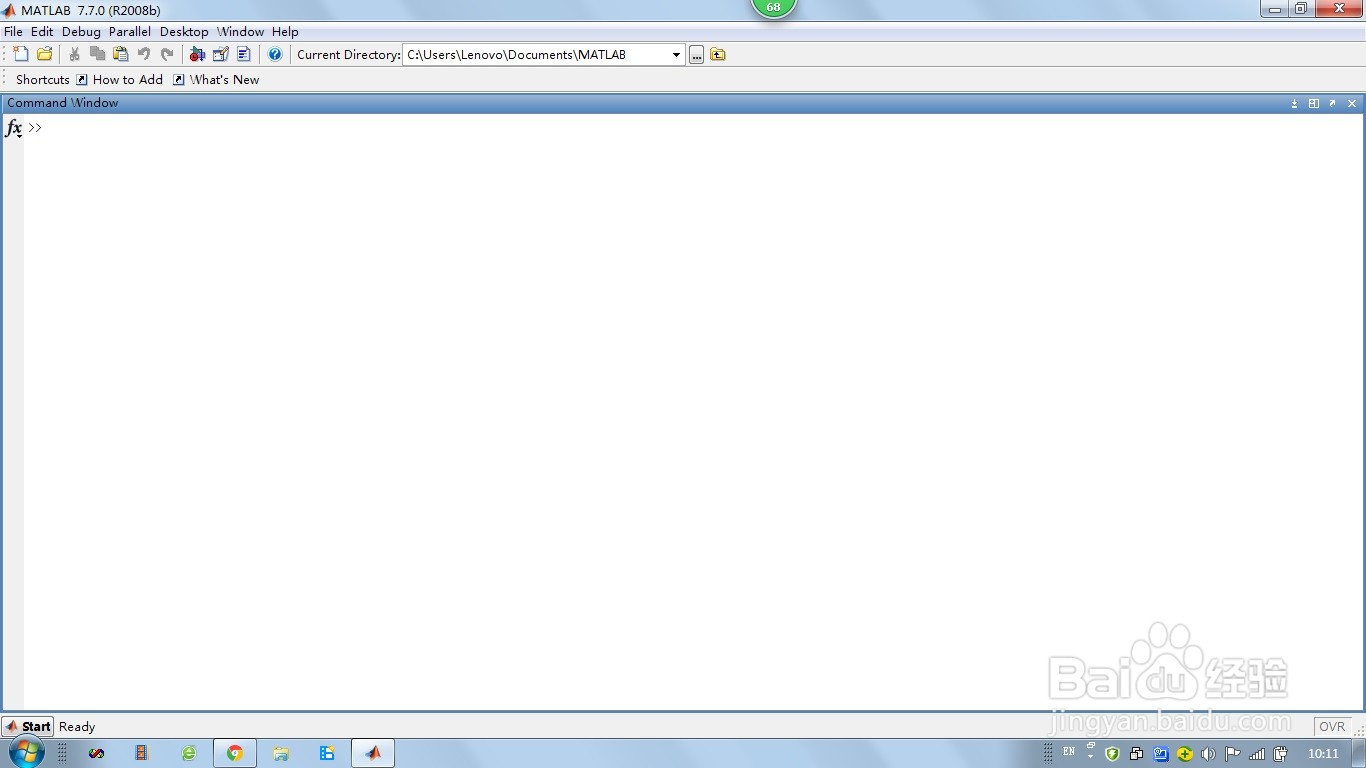This screenshot has height=768, width=1366.
Task: Click the green shield security tray icon
Action: (x=1112, y=754)
